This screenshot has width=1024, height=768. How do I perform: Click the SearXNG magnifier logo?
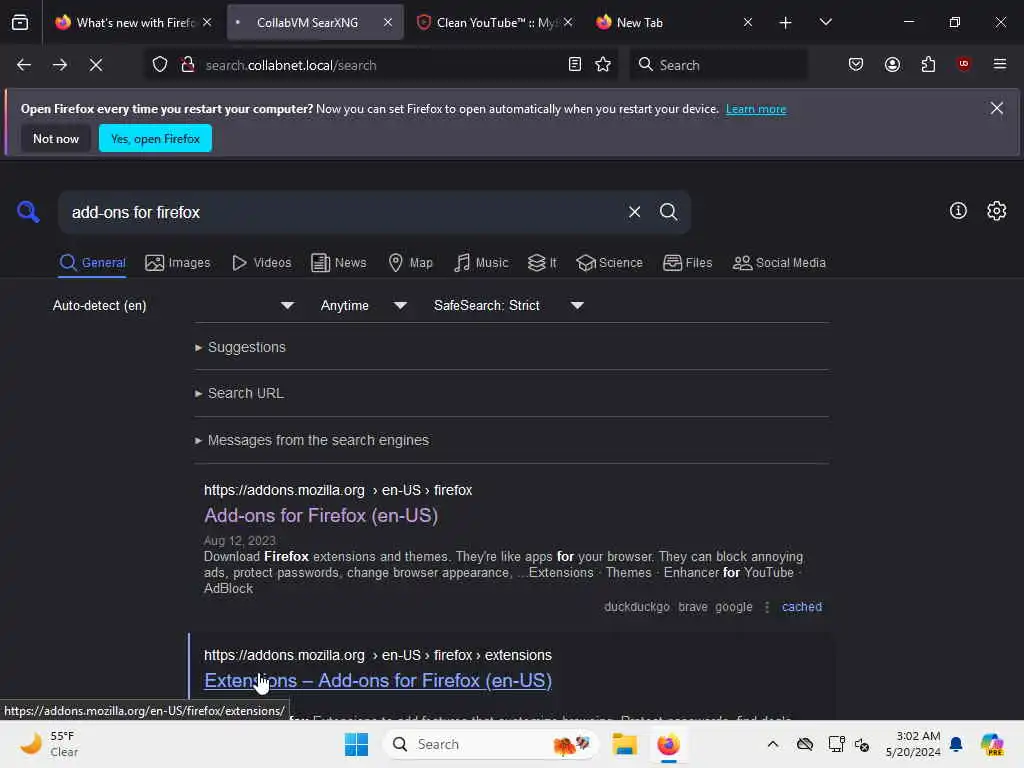click(28, 212)
